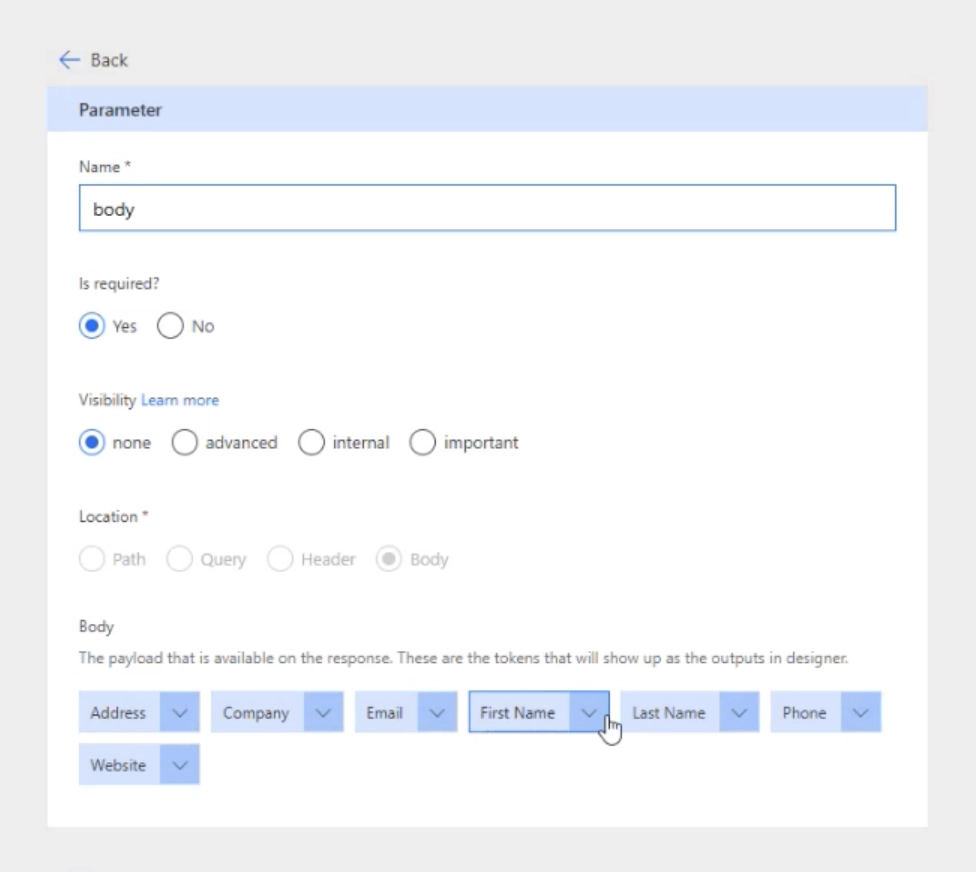The image size is (976, 872).
Task: Select Yes for Is required
Action: click(x=92, y=327)
